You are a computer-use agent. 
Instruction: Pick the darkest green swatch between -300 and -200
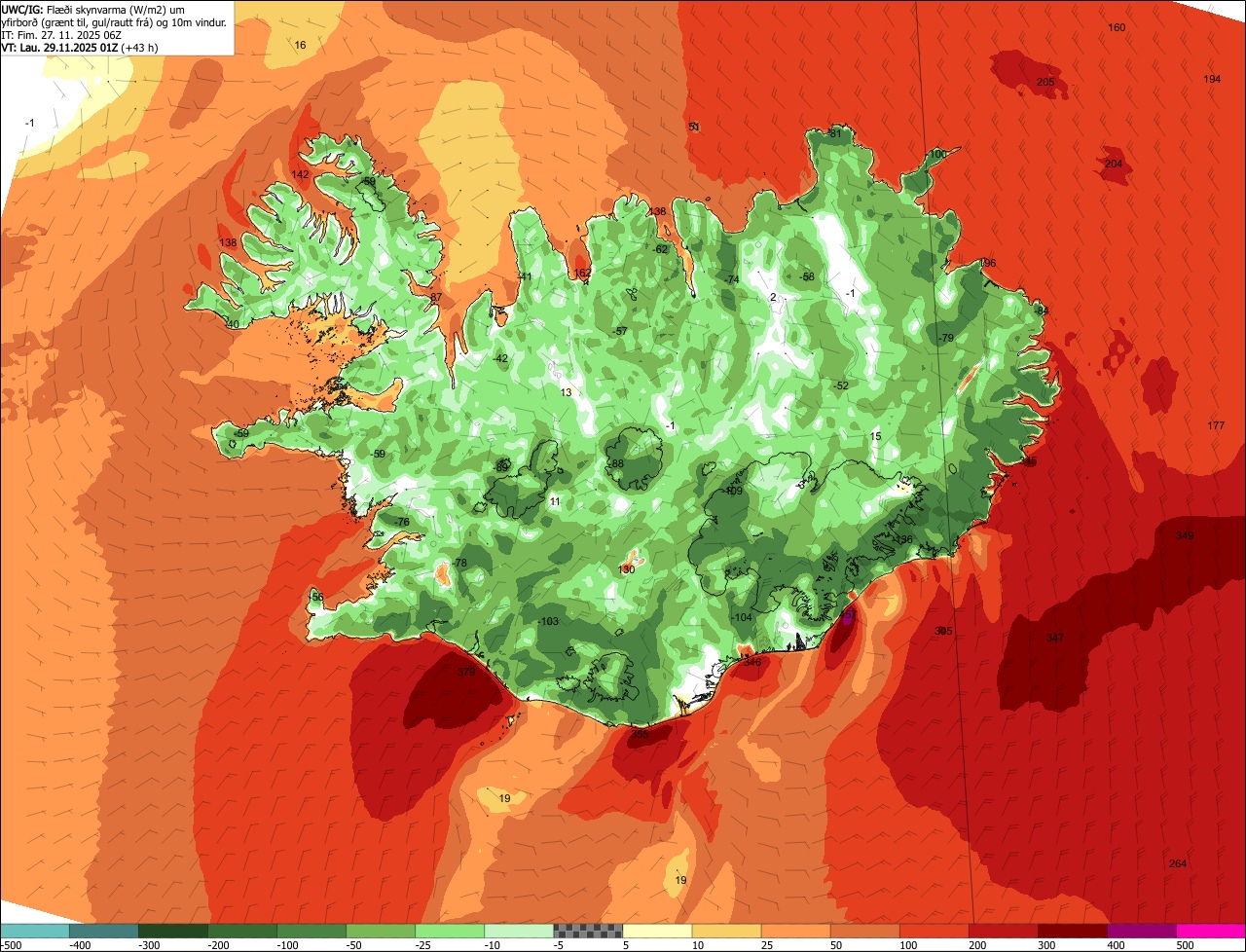(173, 931)
